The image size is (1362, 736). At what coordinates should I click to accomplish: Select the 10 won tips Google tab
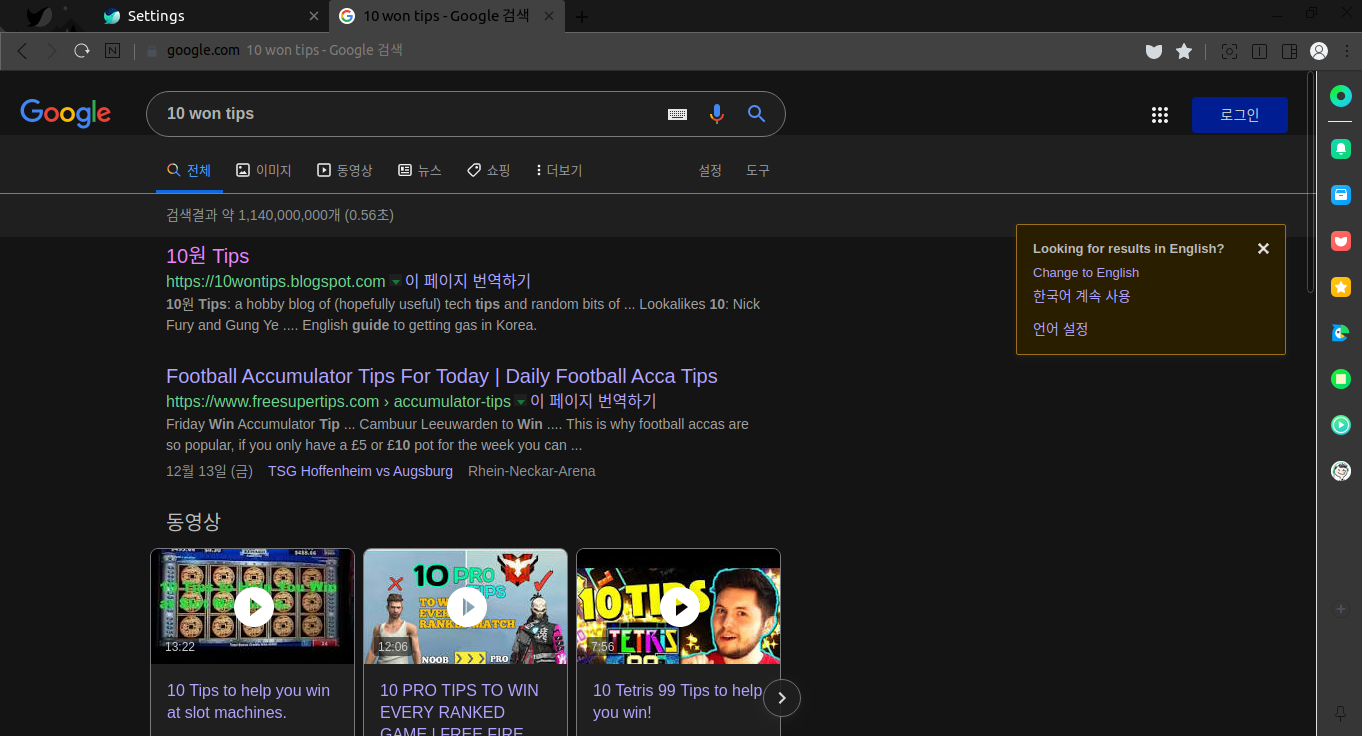pos(446,16)
